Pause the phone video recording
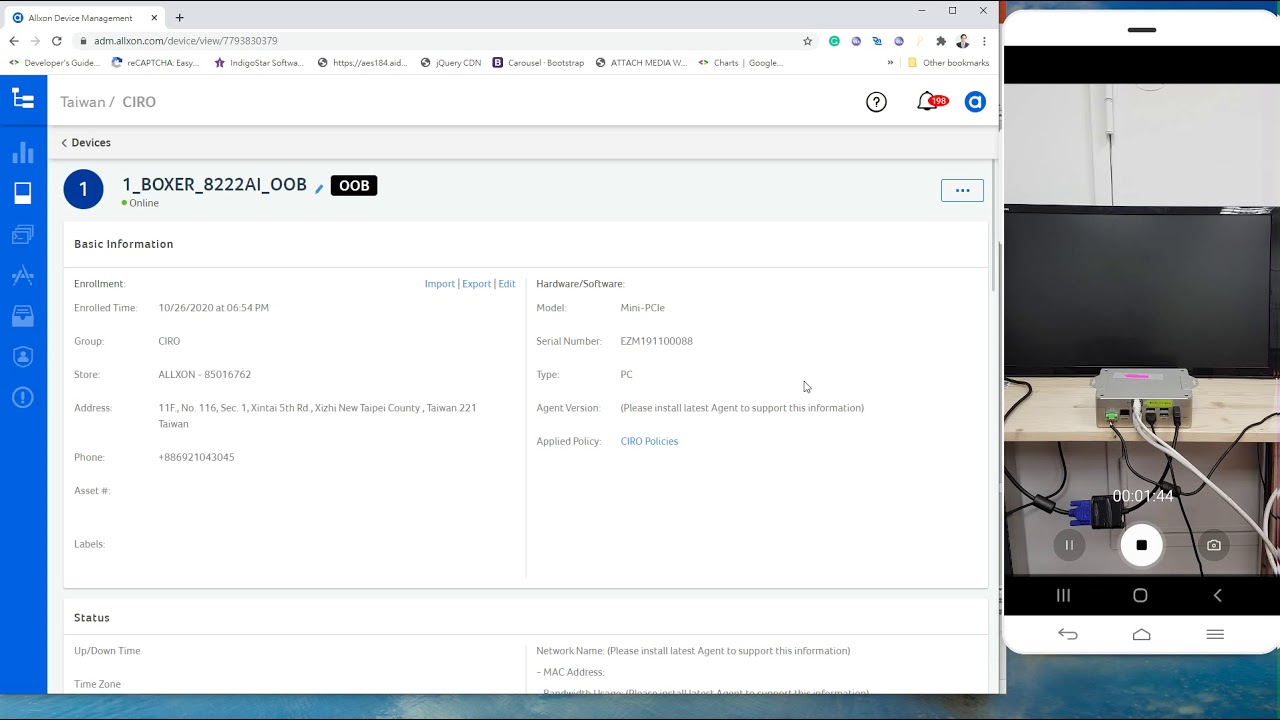1280x720 pixels. (1069, 545)
